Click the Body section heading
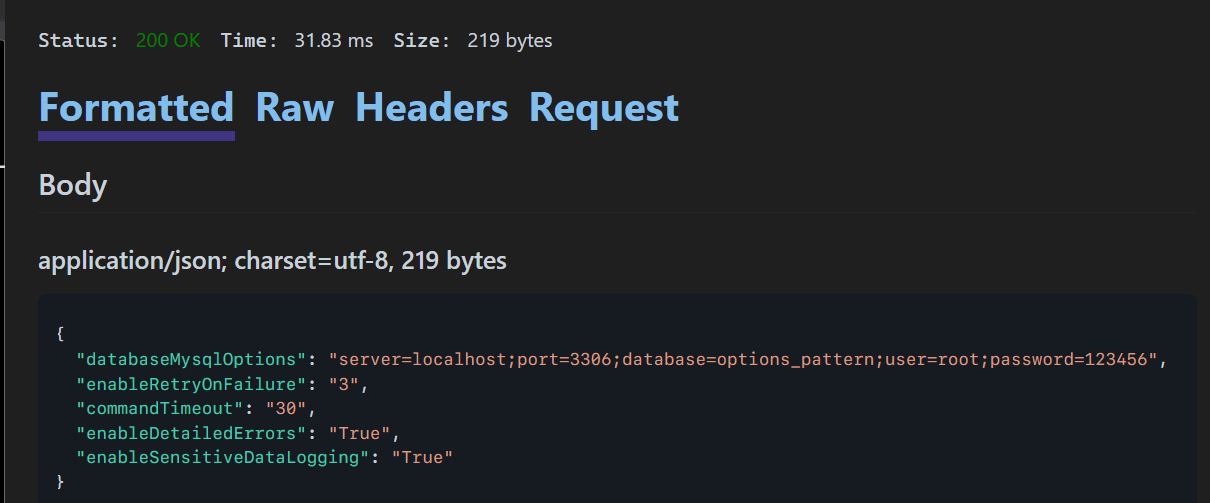The image size is (1210, 503). click(72, 185)
